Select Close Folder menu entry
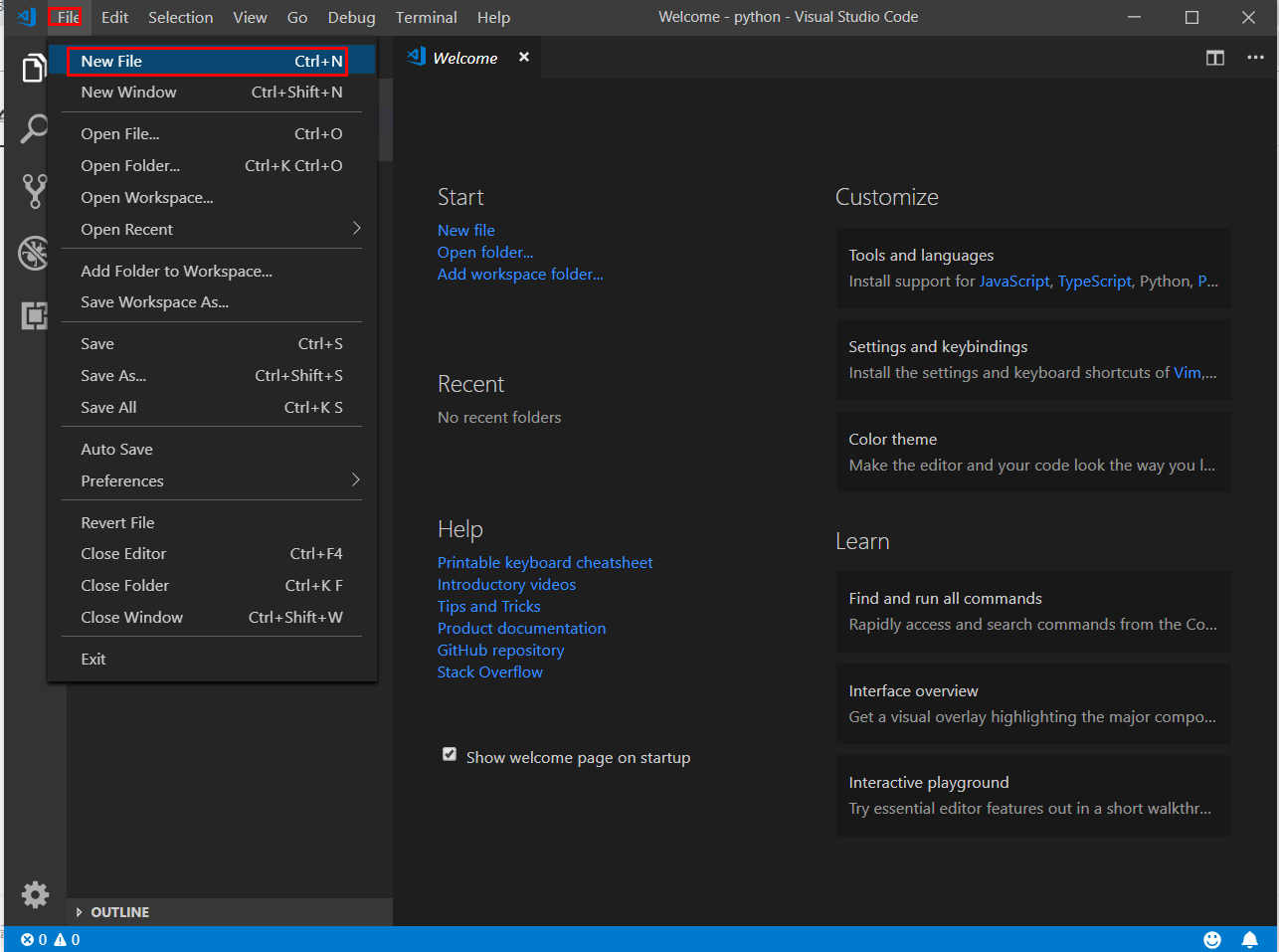 [212, 585]
